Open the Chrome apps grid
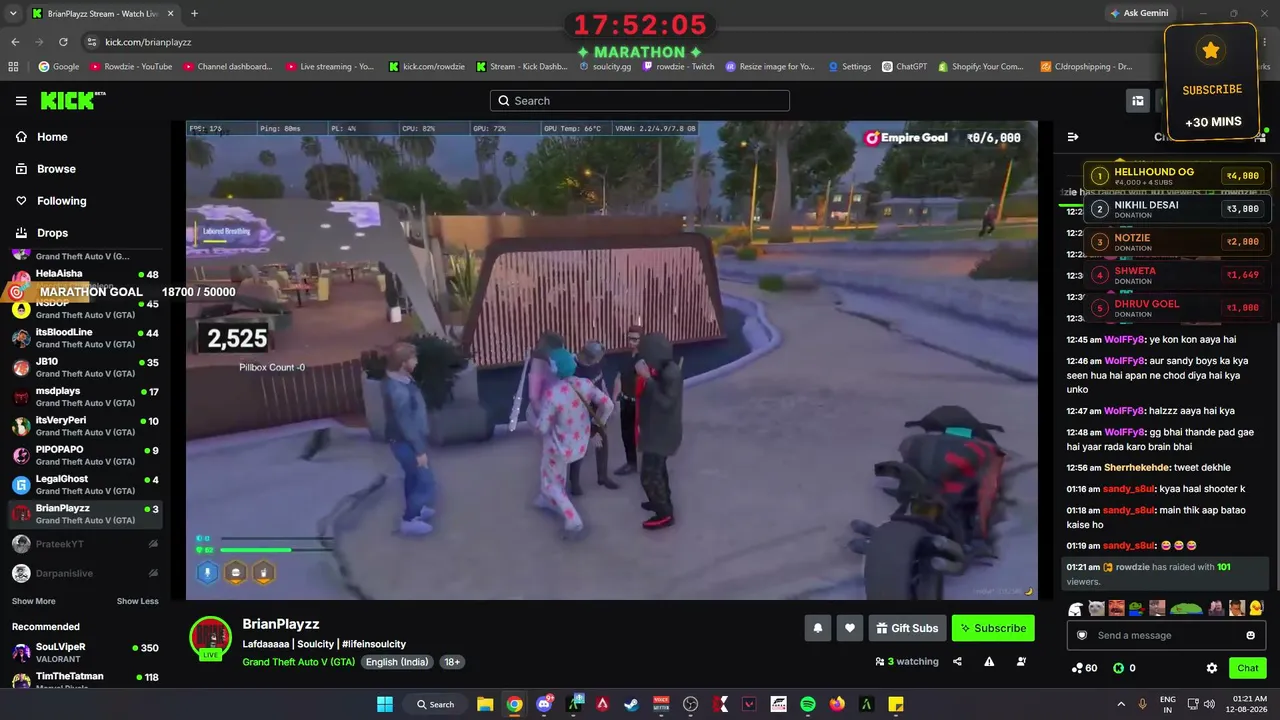This screenshot has height=720, width=1280. pos(13,67)
